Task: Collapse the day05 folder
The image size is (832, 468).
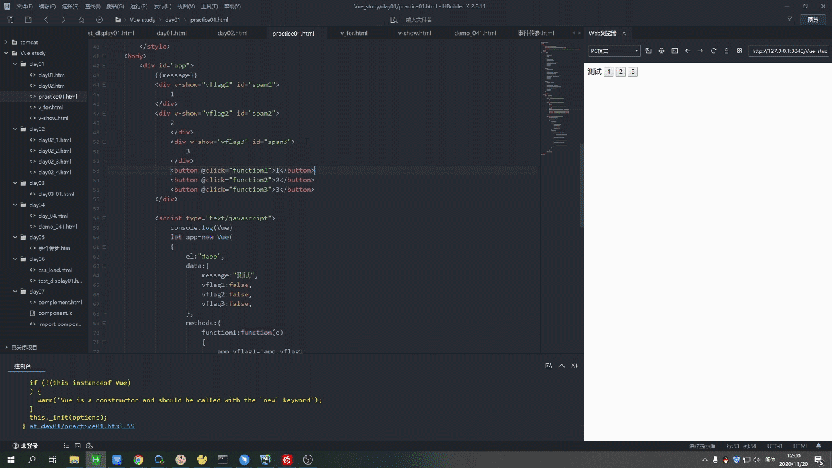Action: pos(15,237)
